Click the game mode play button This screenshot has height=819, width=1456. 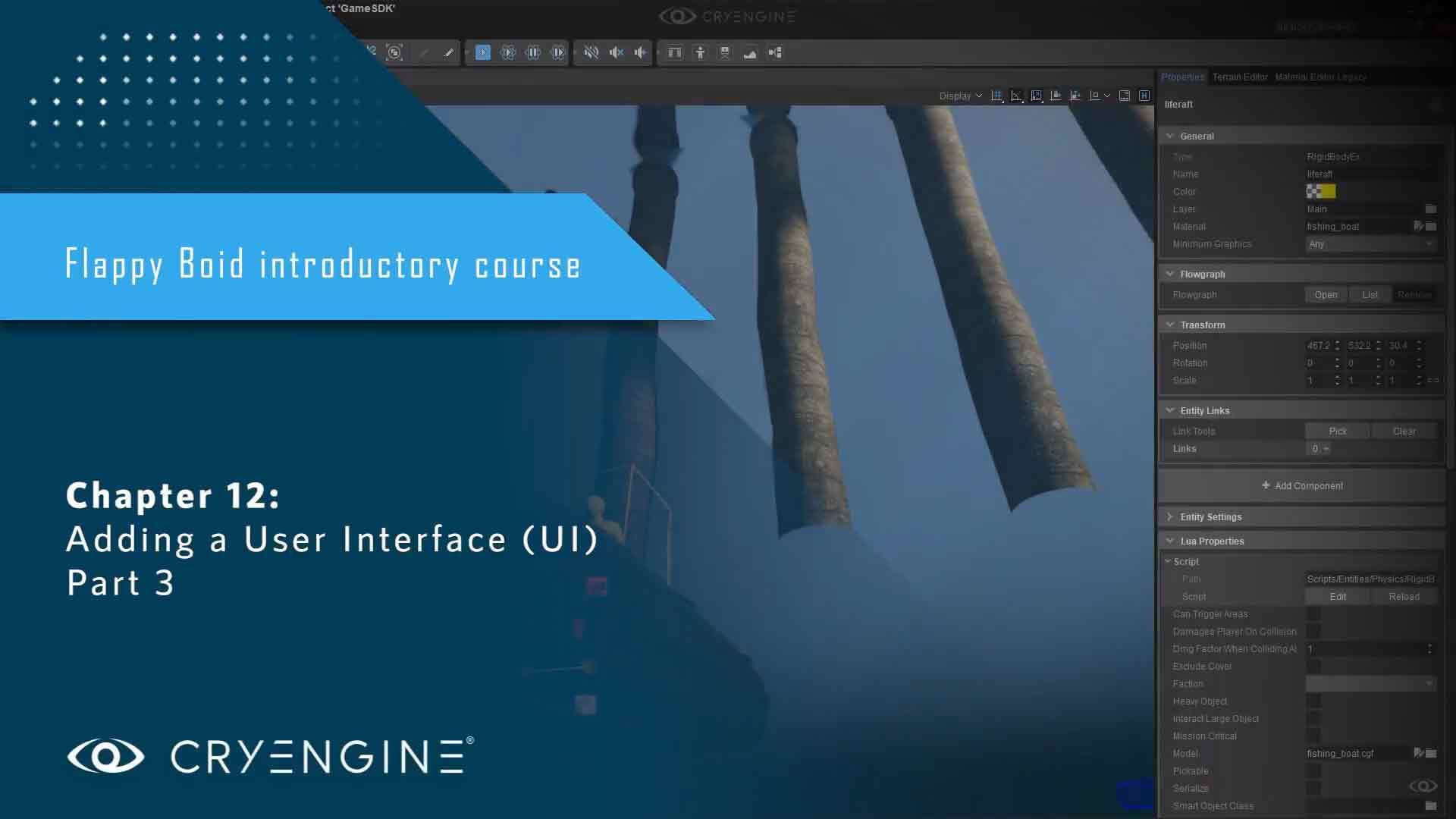point(483,52)
